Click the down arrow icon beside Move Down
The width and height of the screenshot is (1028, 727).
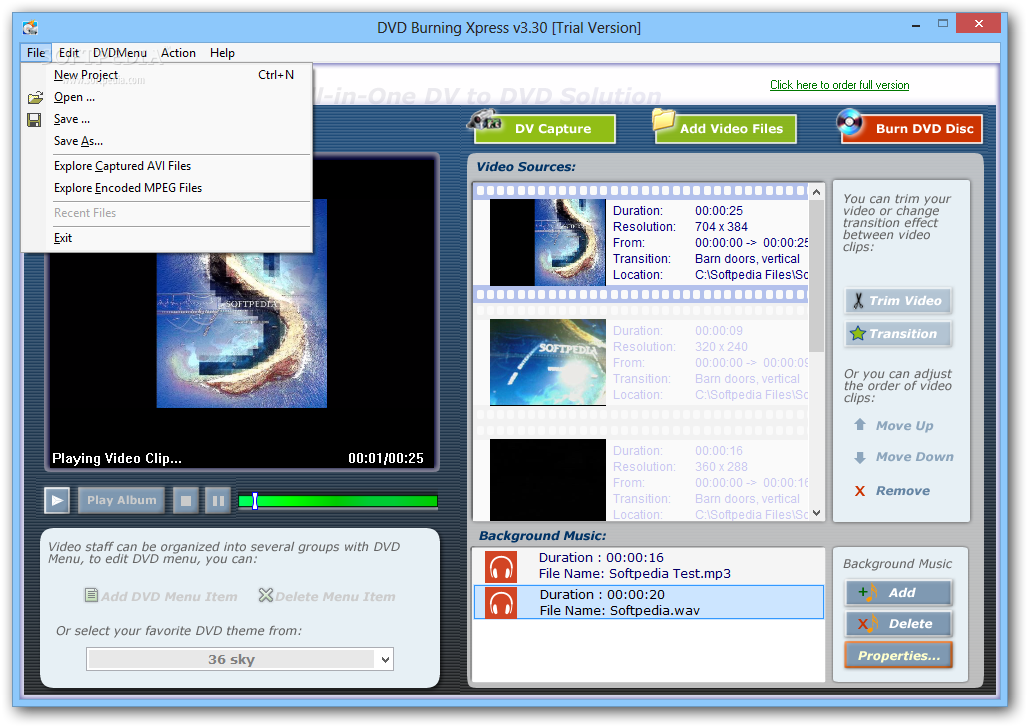[x=860, y=458]
